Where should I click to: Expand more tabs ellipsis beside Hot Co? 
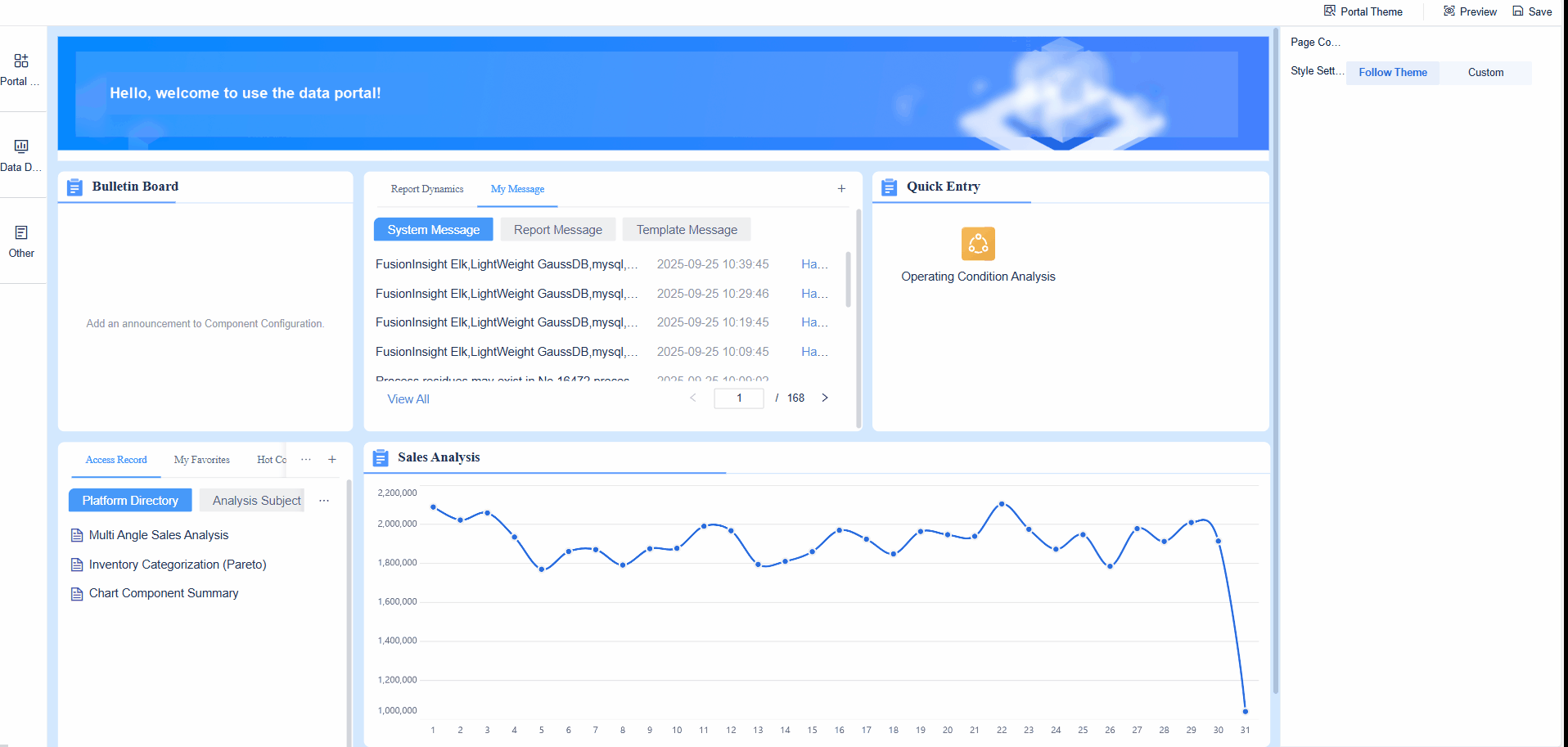coord(306,460)
